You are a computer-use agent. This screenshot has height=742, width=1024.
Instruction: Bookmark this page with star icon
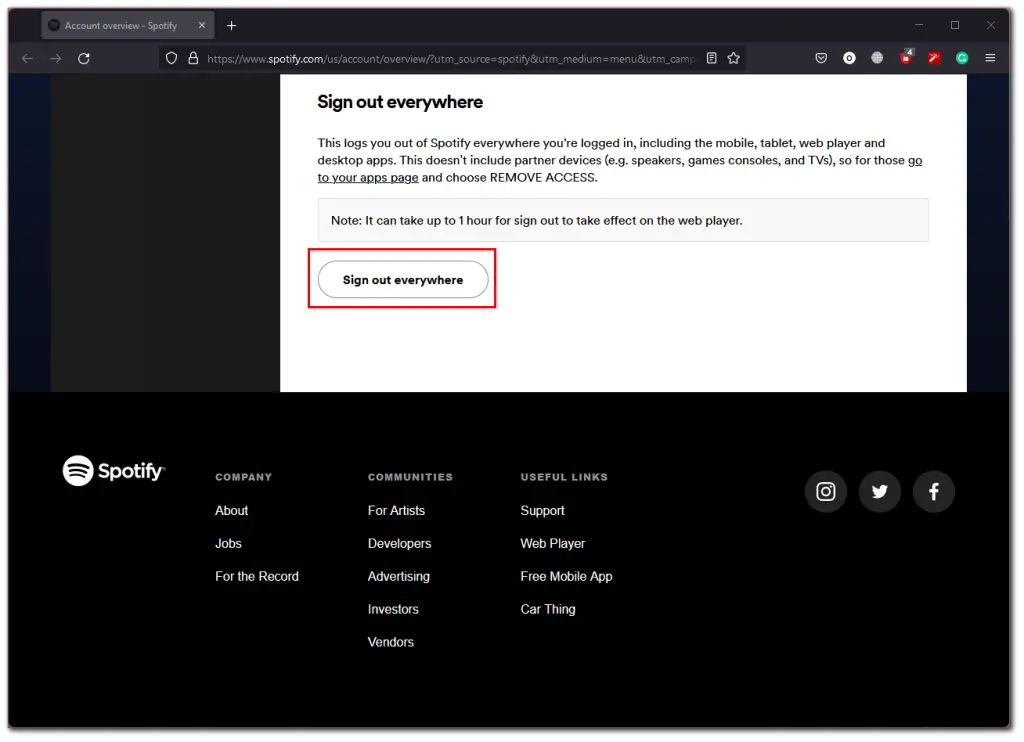point(734,59)
